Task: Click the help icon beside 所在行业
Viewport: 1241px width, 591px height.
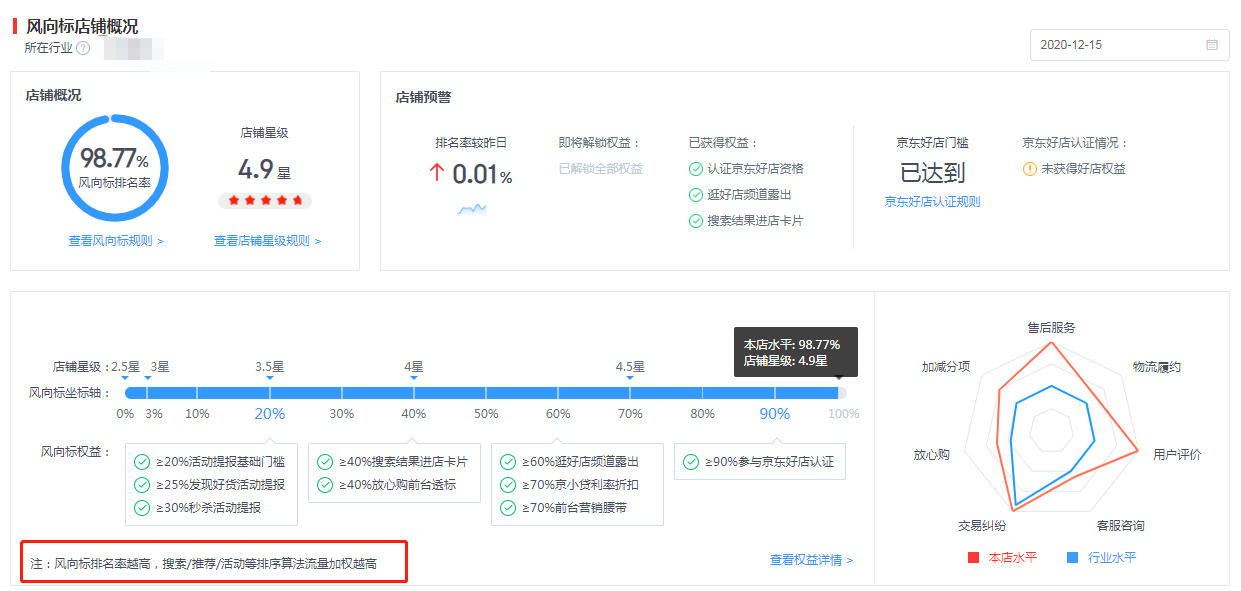Action: [83, 48]
